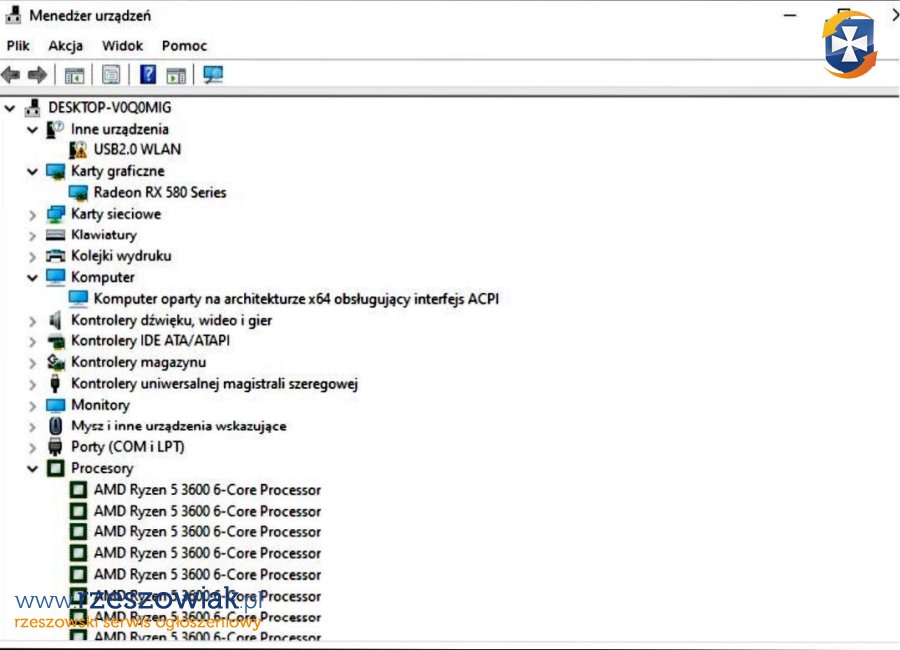Click the Porty (COM i LPT) connector icon
This screenshot has height=650, width=900.
[55, 447]
